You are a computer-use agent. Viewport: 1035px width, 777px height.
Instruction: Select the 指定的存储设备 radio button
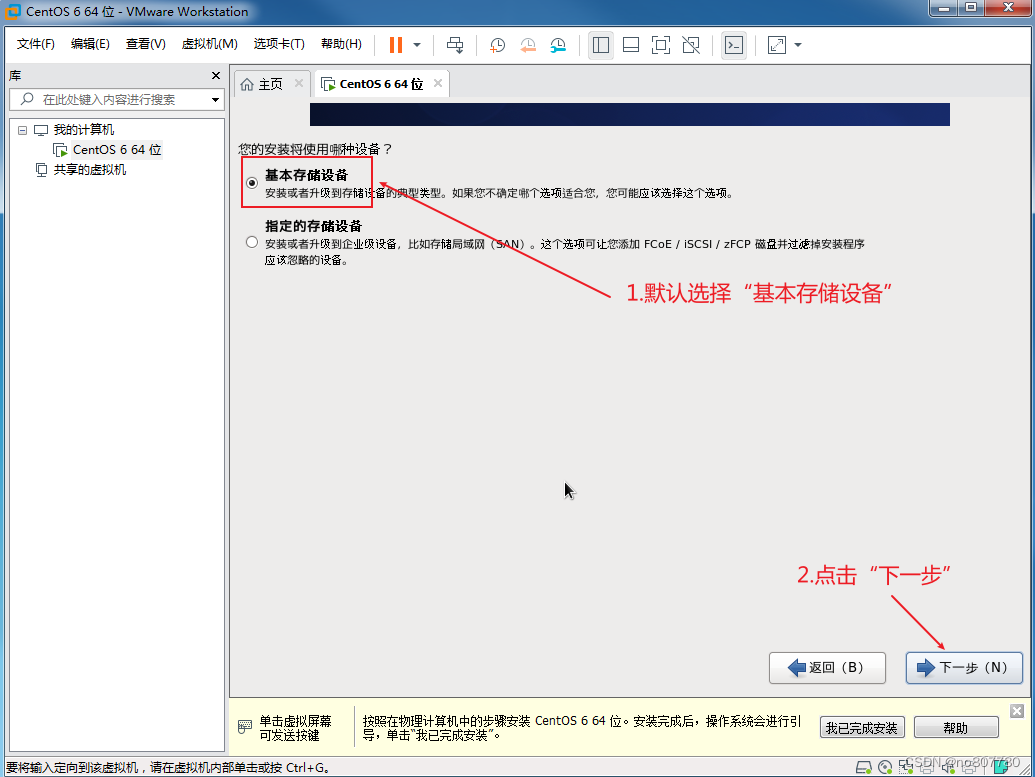click(251, 241)
